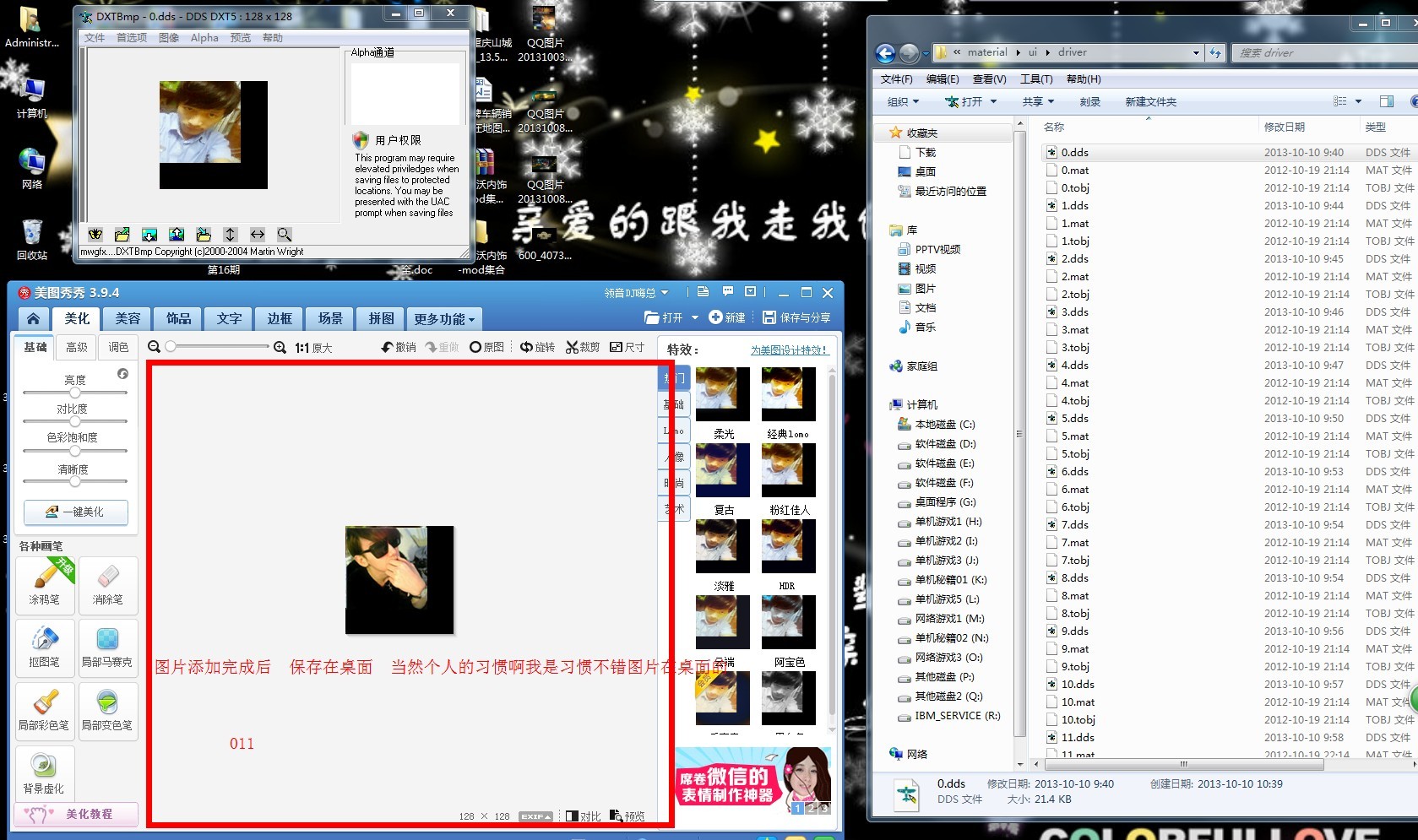Click the zoom in magnifier in Meitu
This screenshot has height=840, width=1418.
280,347
